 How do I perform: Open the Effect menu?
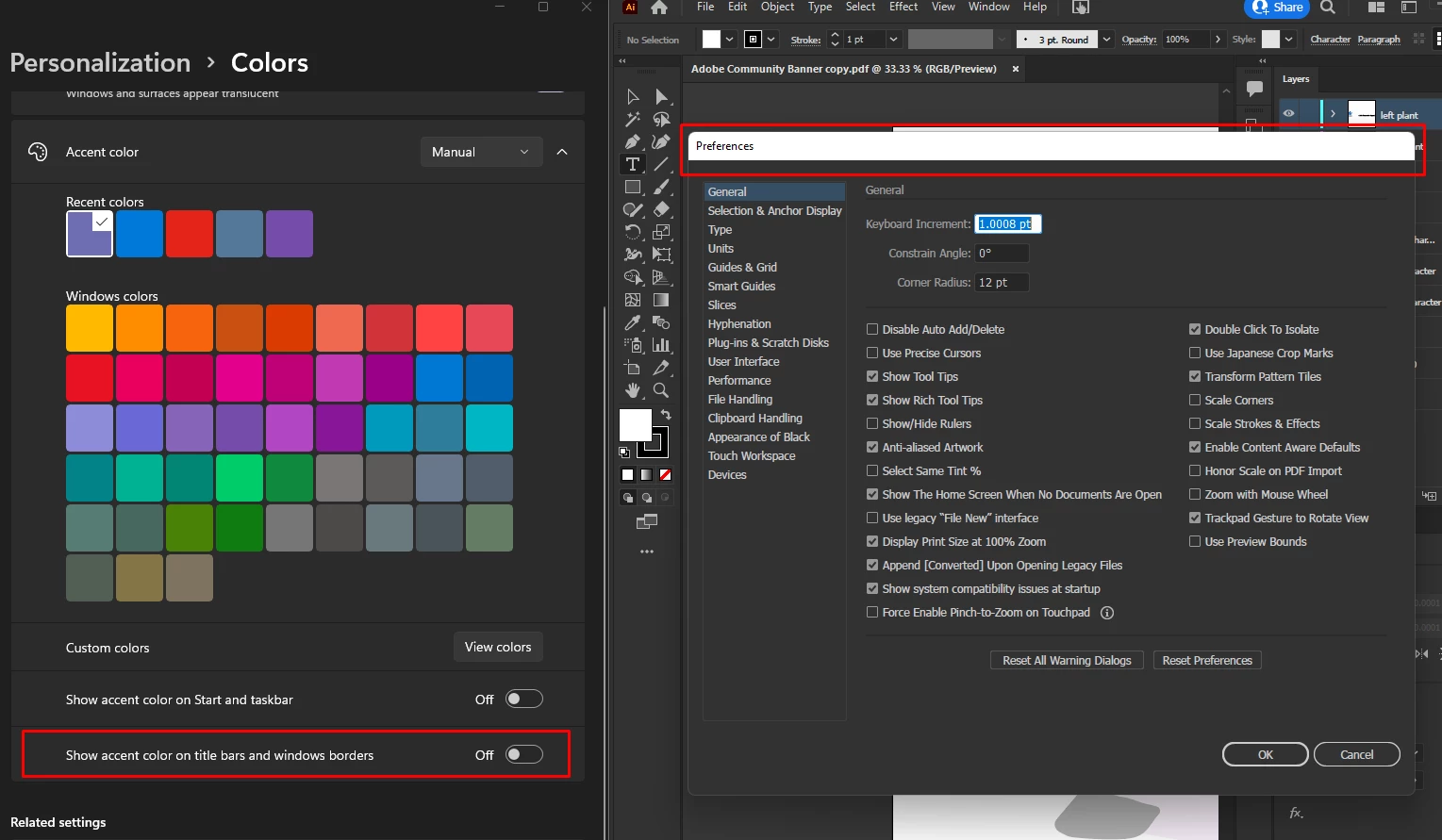click(903, 7)
